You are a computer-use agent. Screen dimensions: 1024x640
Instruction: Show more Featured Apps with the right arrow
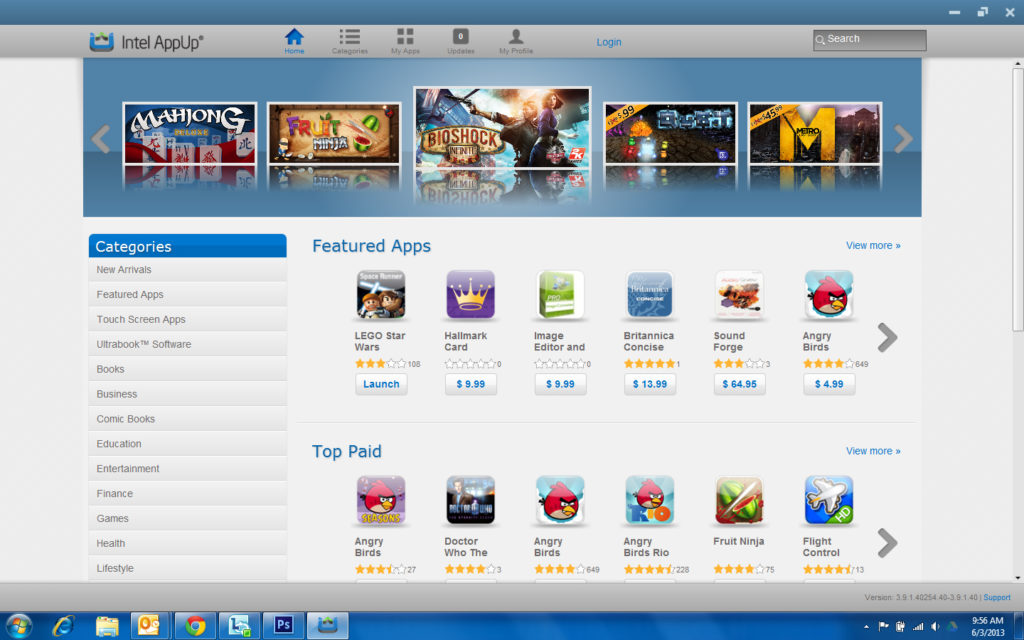tap(887, 337)
